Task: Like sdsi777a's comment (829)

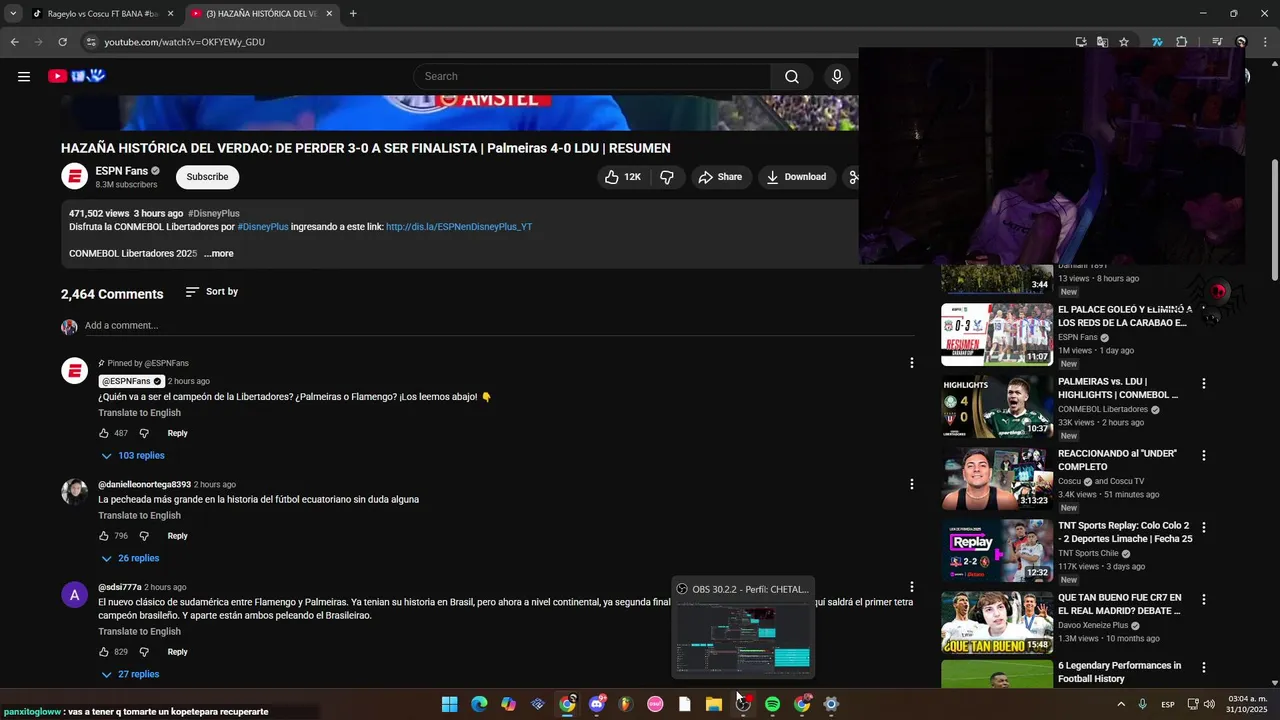Action: point(104,653)
